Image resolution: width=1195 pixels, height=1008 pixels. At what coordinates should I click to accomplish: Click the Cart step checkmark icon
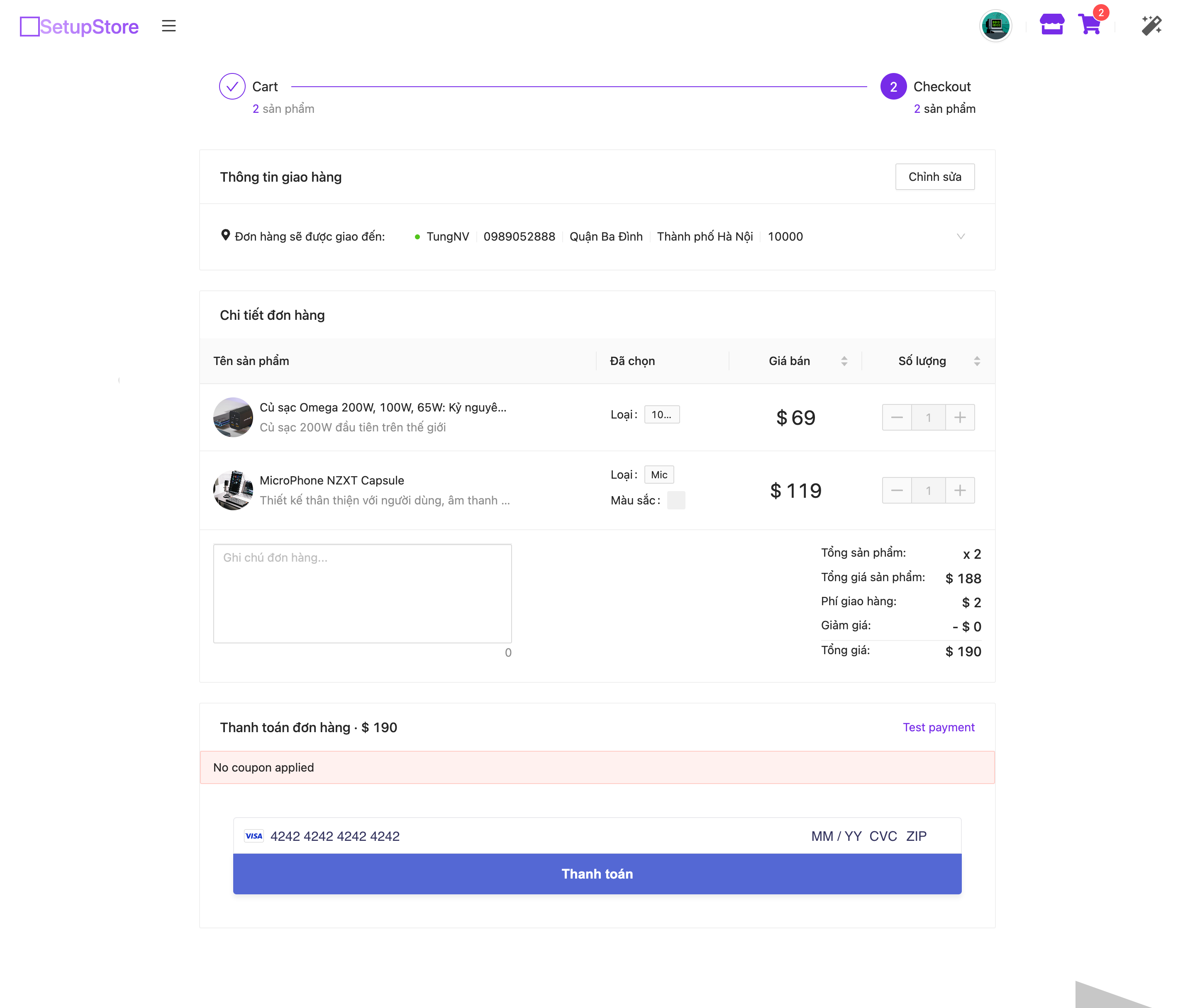(x=232, y=86)
